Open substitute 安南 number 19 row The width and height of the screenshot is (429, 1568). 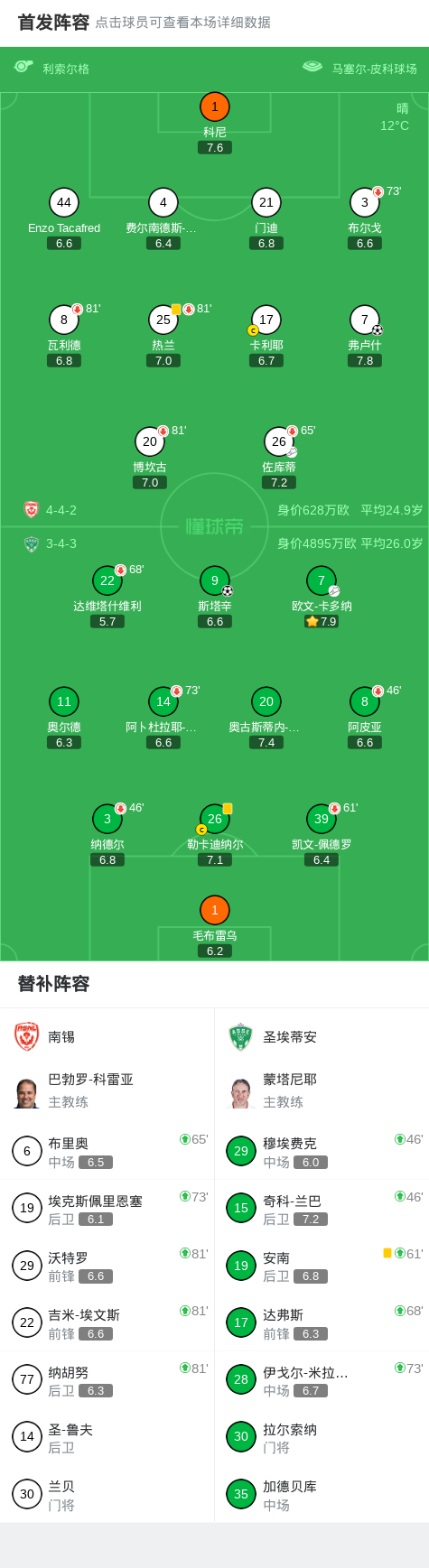click(322, 1266)
